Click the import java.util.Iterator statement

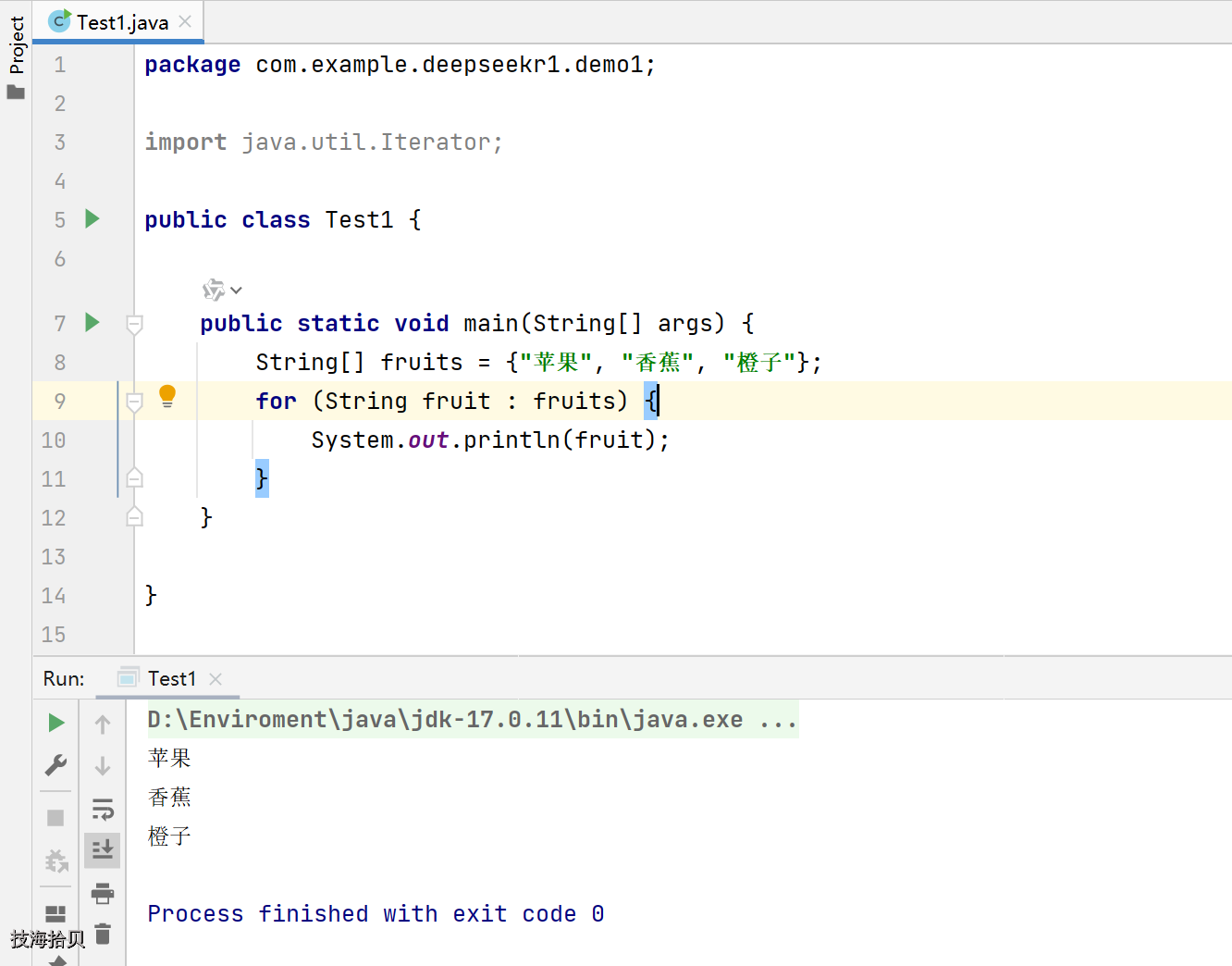tap(324, 142)
